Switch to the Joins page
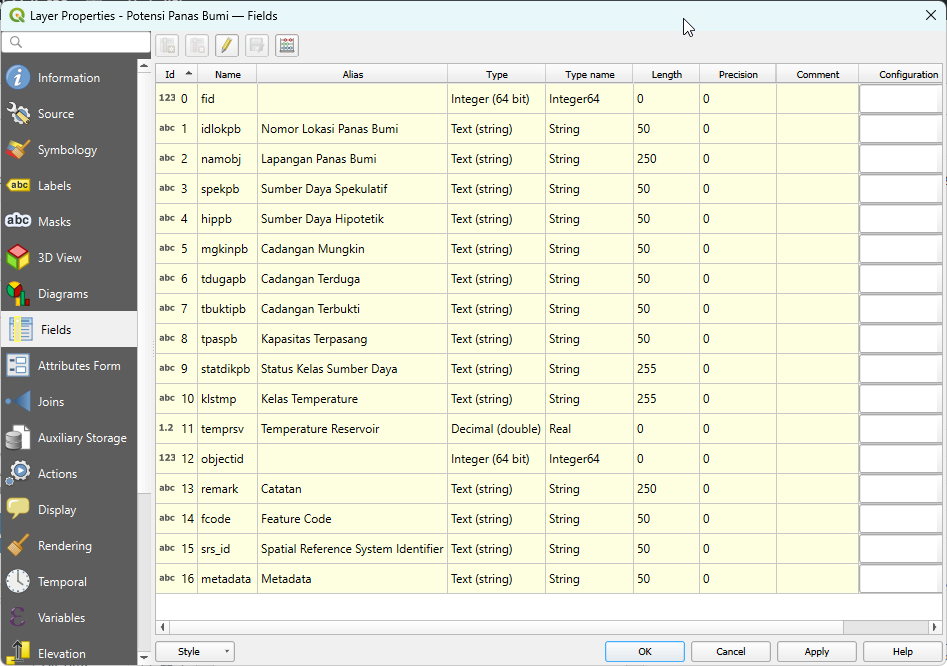This screenshot has width=947, height=666. pos(50,402)
